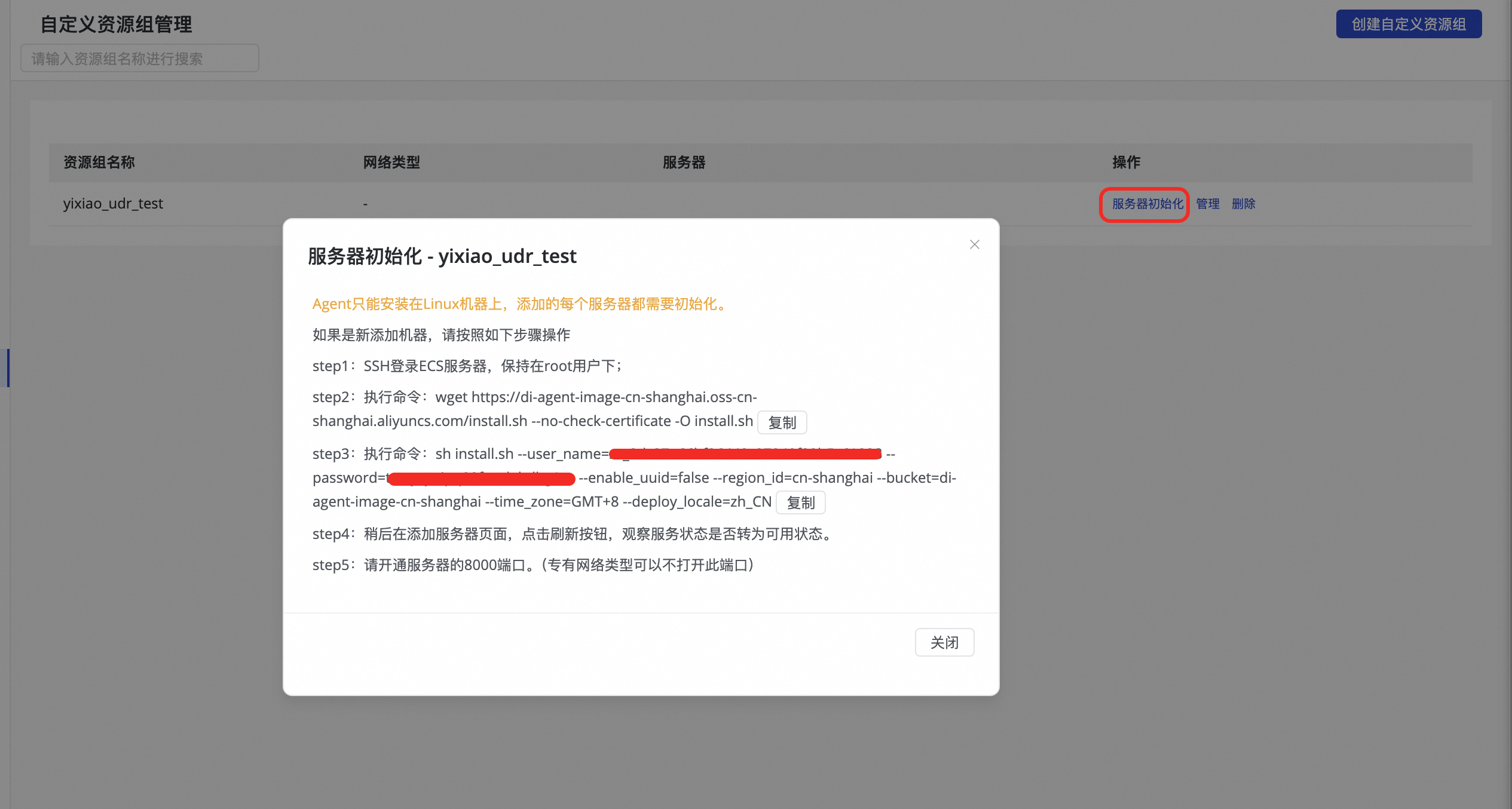Viewport: 1512px width, 809px height.
Task: Click the step5 port 8000 instruction text
Action: pyautogui.click(x=532, y=565)
